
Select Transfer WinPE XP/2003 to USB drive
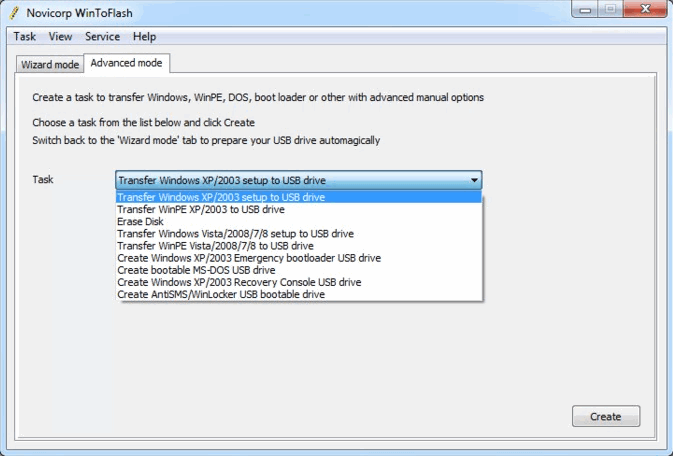click(x=200, y=210)
